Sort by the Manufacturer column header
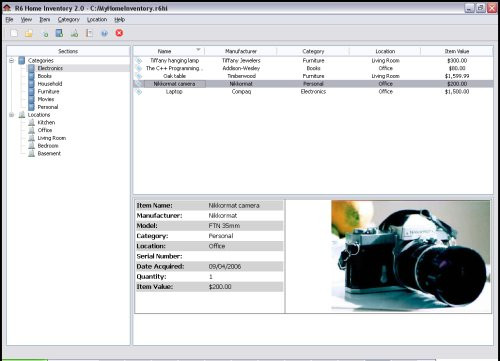The width and height of the screenshot is (500, 361). coord(241,51)
